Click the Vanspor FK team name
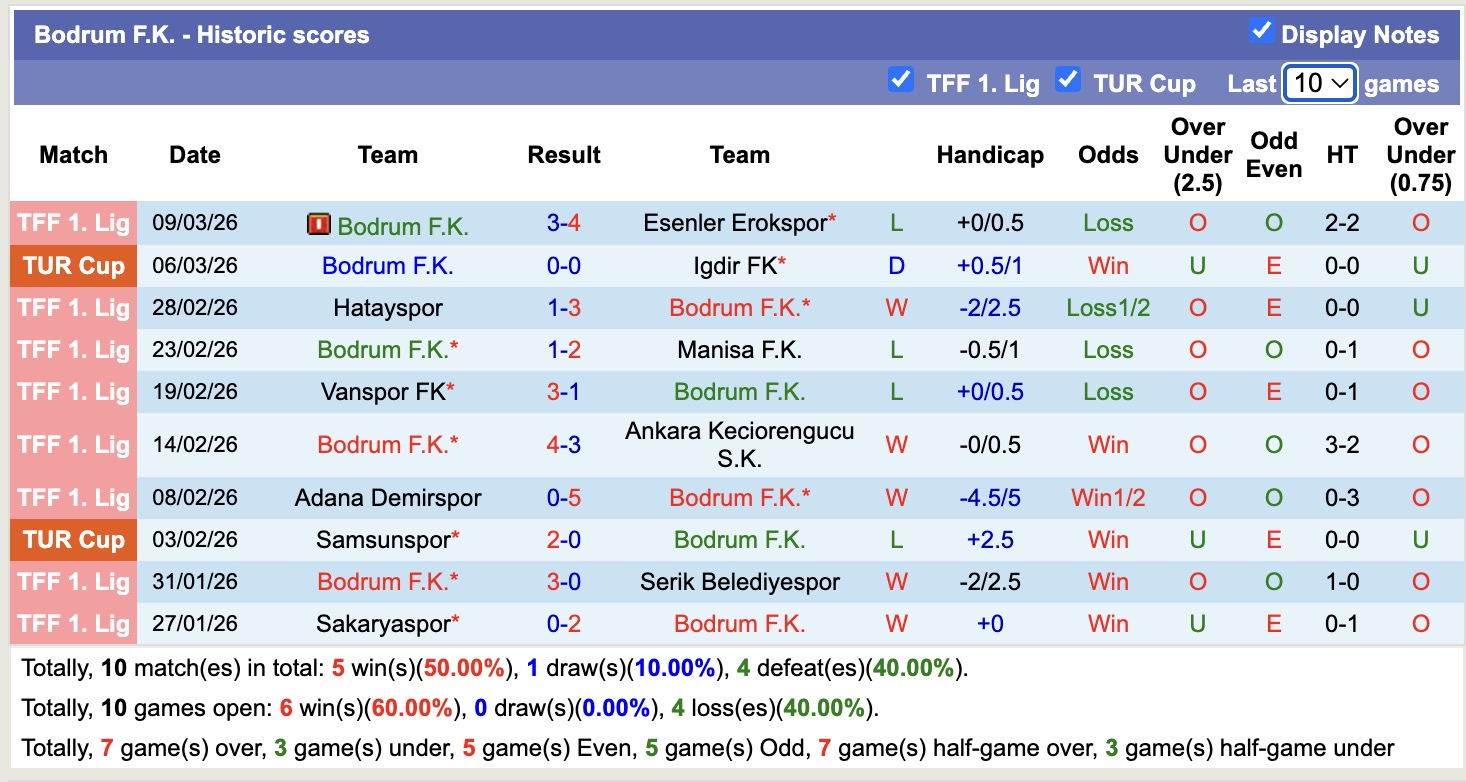 click(x=383, y=392)
